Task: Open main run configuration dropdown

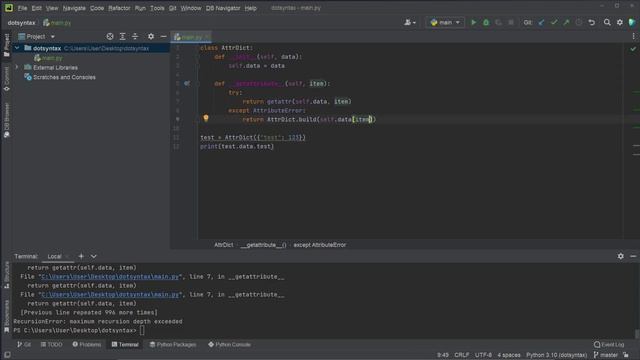Action: [x=445, y=22]
